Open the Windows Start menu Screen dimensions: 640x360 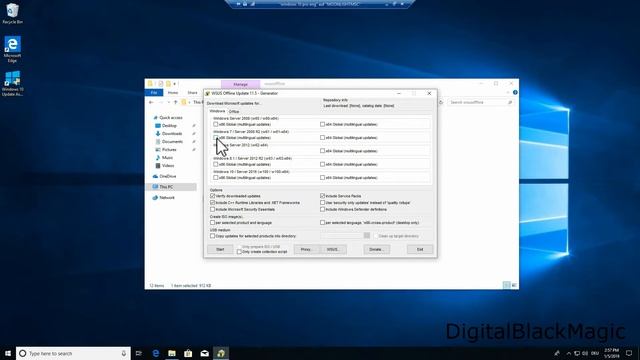pos(7,353)
